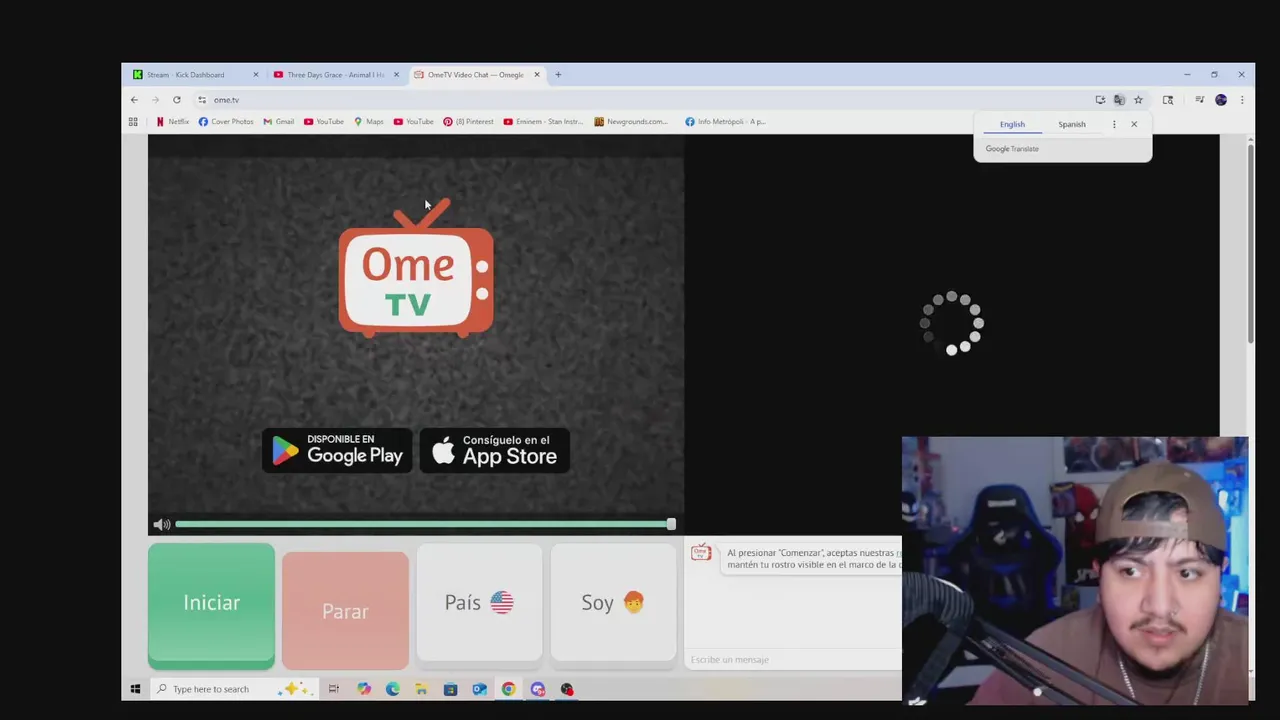Select Spanish in Google Translate popup
Image resolution: width=1280 pixels, height=720 pixels.
(1072, 125)
